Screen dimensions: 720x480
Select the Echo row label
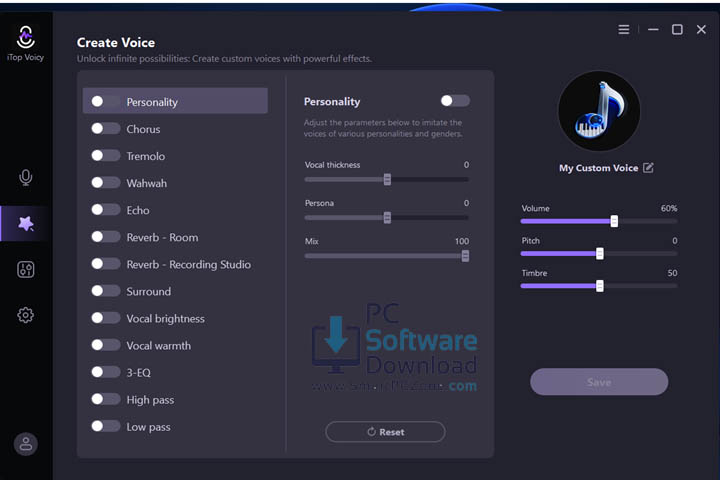coord(138,210)
